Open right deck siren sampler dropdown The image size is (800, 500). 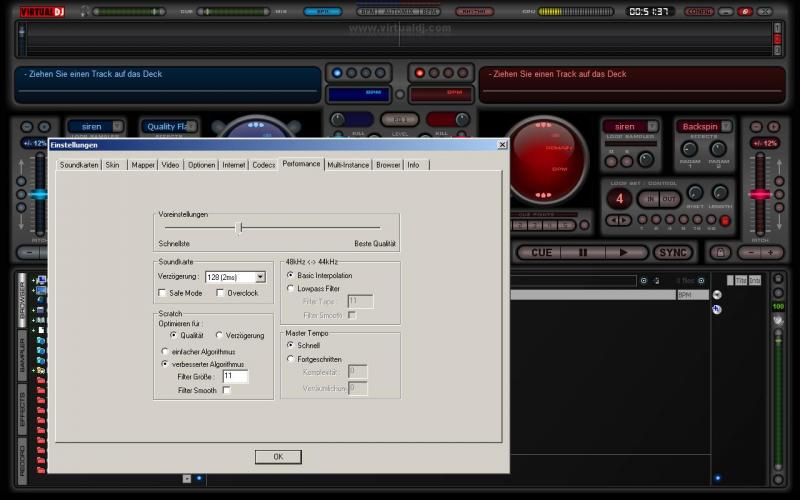[653, 126]
